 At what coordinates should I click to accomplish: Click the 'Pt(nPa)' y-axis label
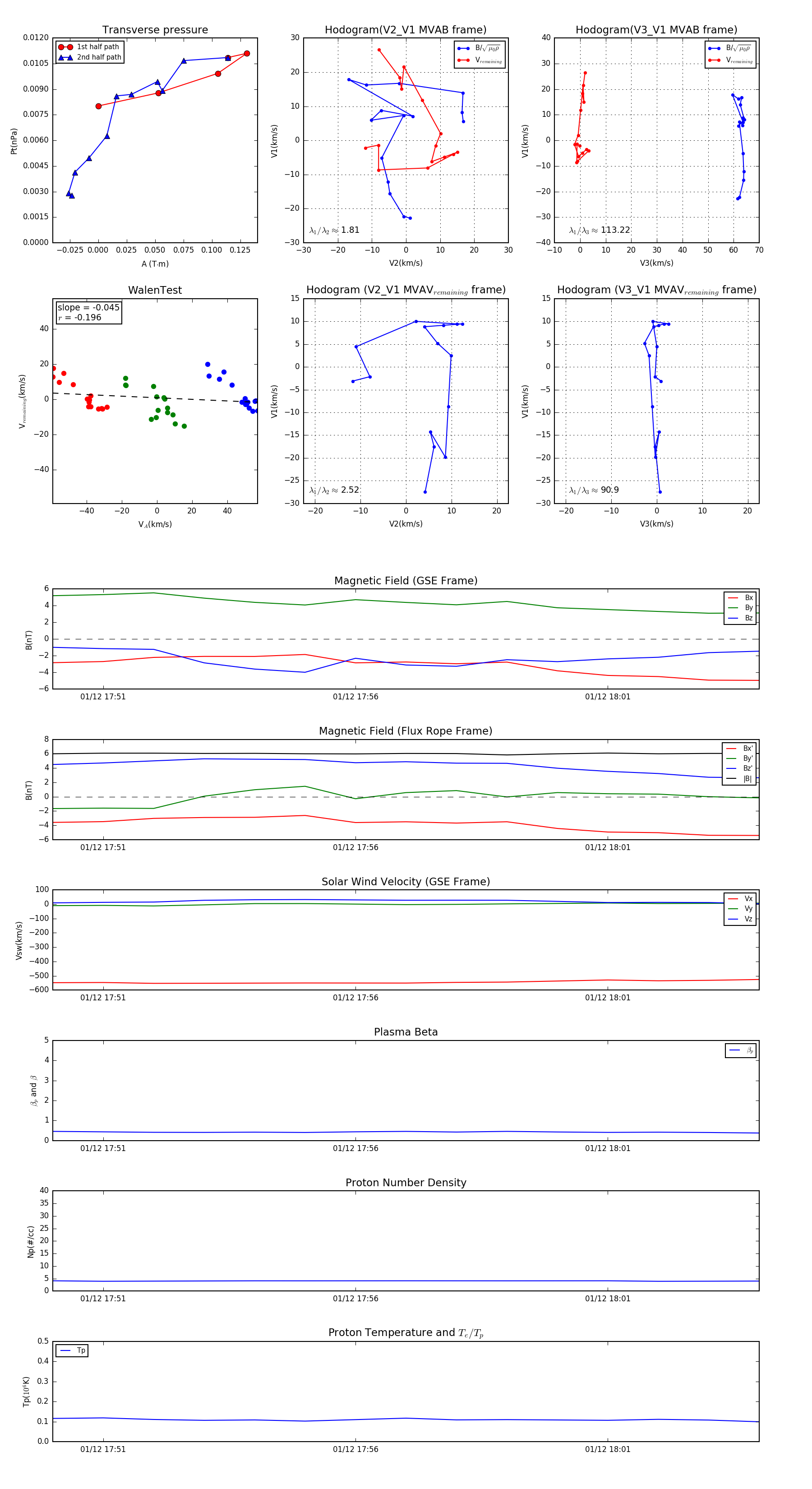[x=14, y=141]
